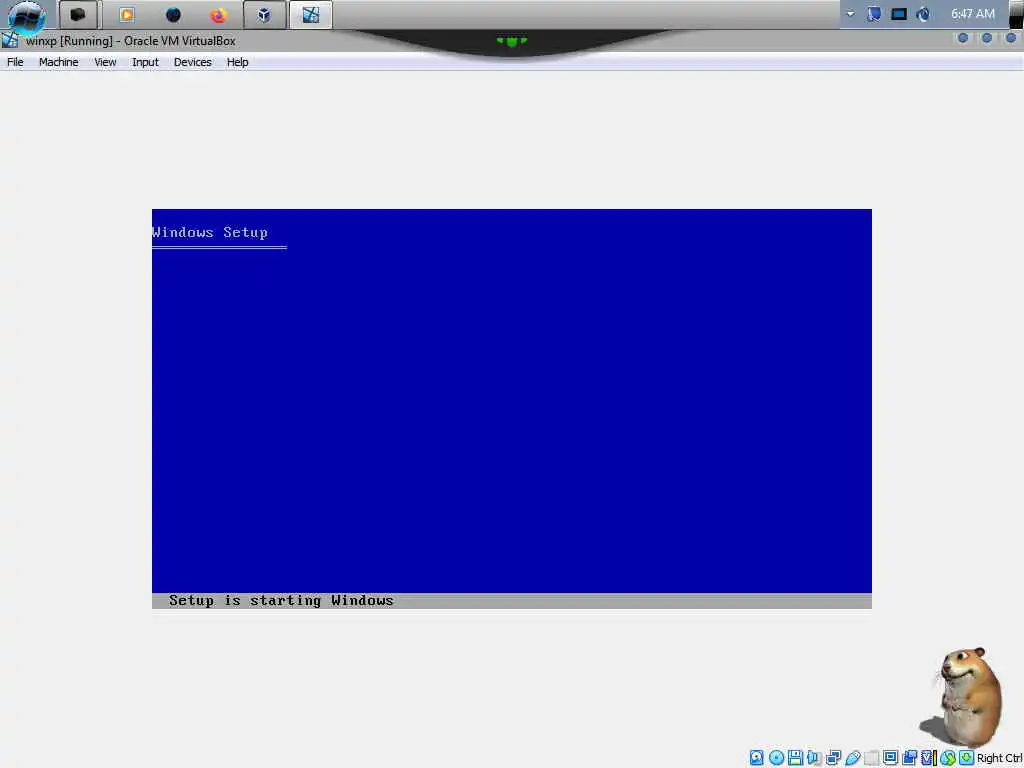Image resolution: width=1024 pixels, height=768 pixels.
Task: Open the dark blue globe taskbar icon
Action: tap(173, 14)
